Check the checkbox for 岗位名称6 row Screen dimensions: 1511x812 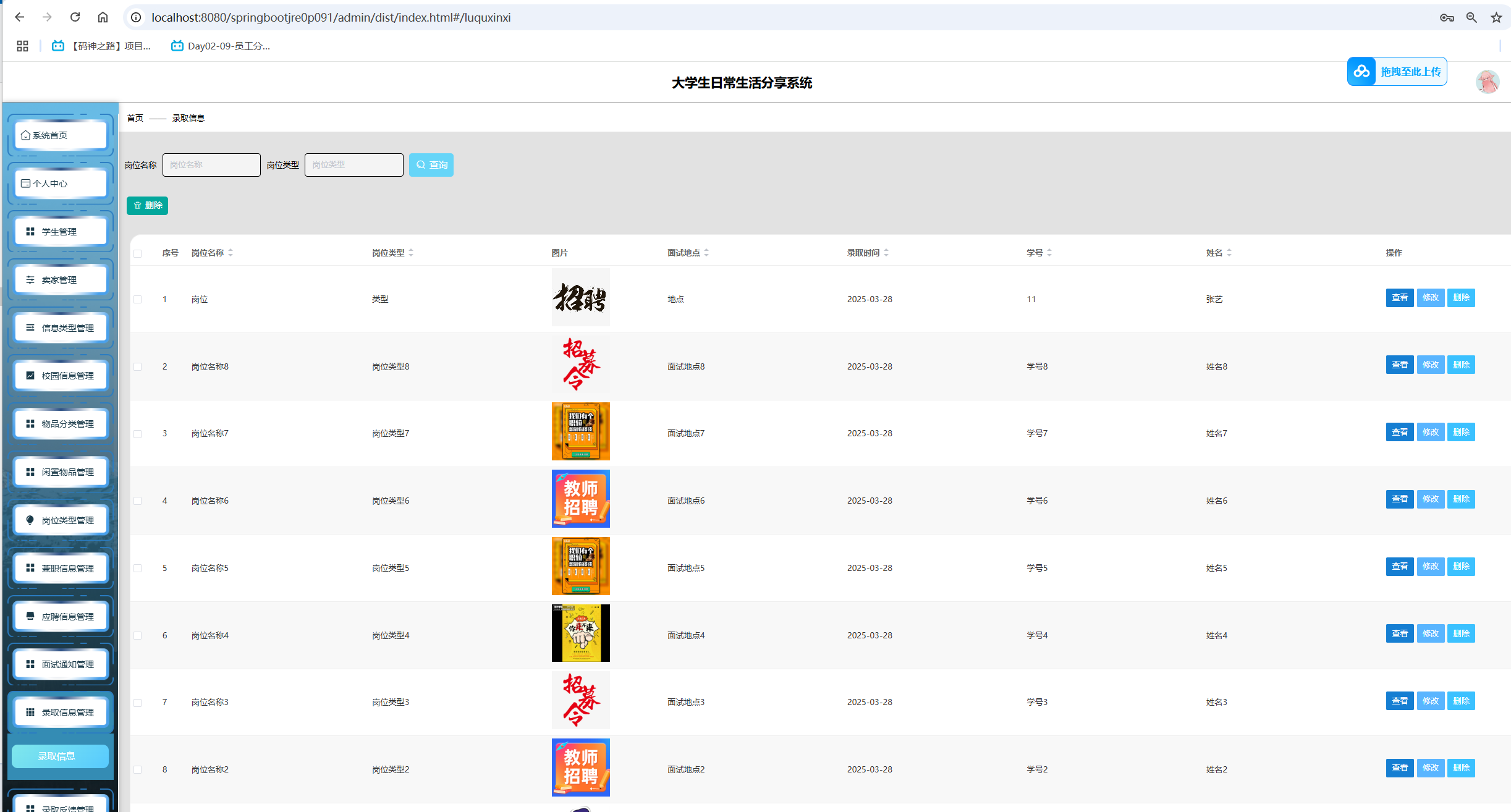pyautogui.click(x=138, y=501)
